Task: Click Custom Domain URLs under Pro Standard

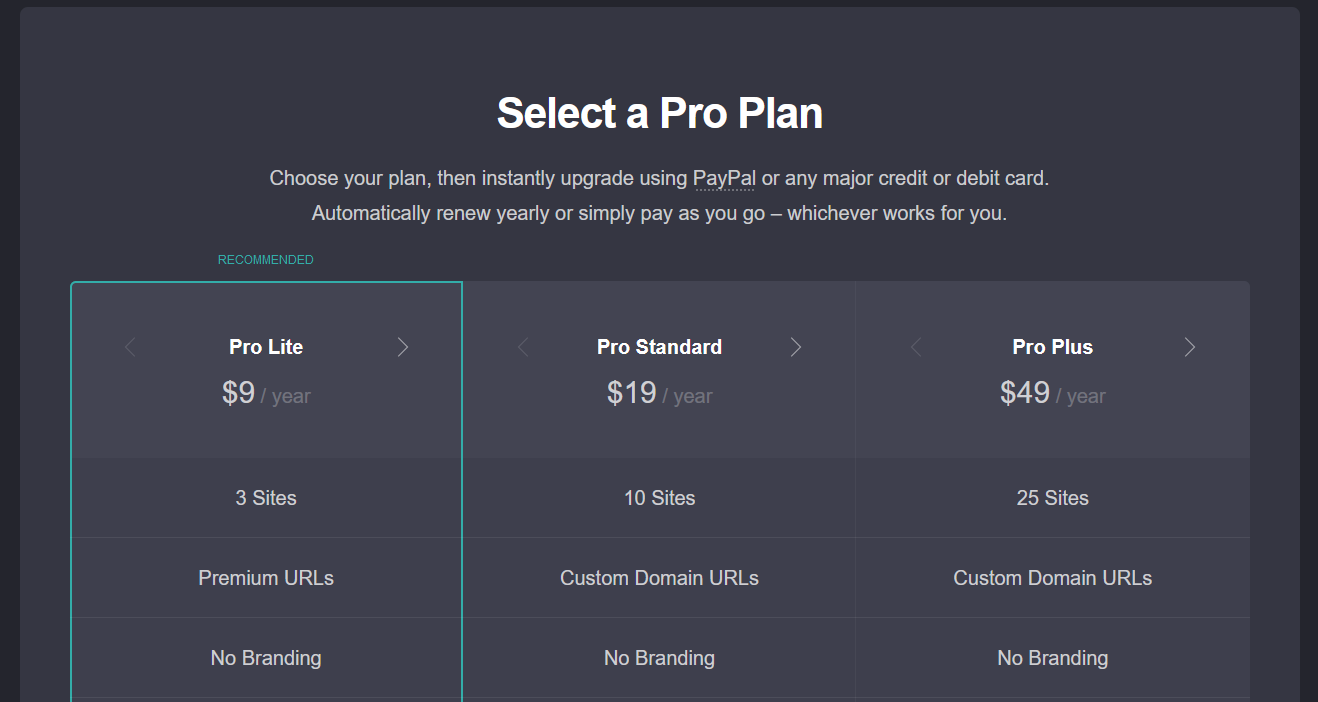Action: click(x=659, y=578)
